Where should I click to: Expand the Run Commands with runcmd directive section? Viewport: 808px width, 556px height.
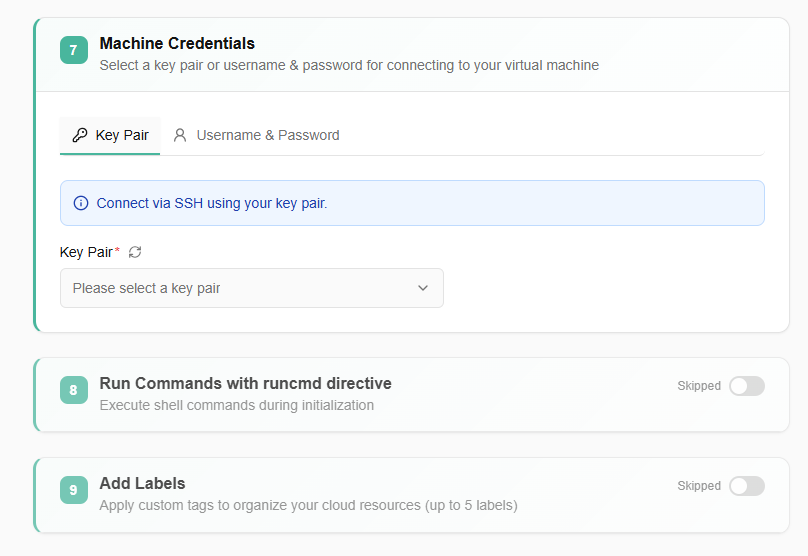(x=245, y=383)
